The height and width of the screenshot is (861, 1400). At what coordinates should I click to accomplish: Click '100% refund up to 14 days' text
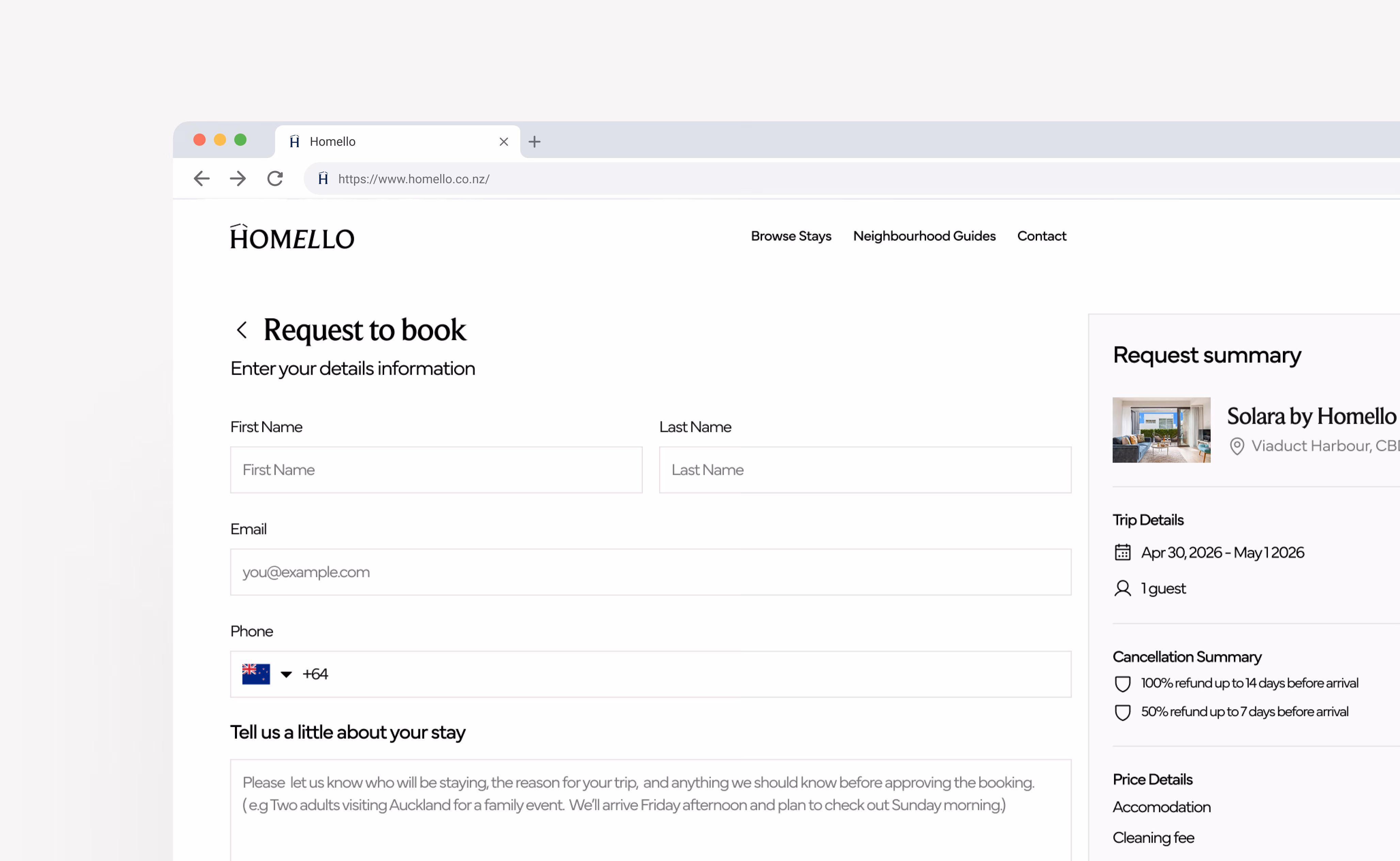click(1250, 683)
